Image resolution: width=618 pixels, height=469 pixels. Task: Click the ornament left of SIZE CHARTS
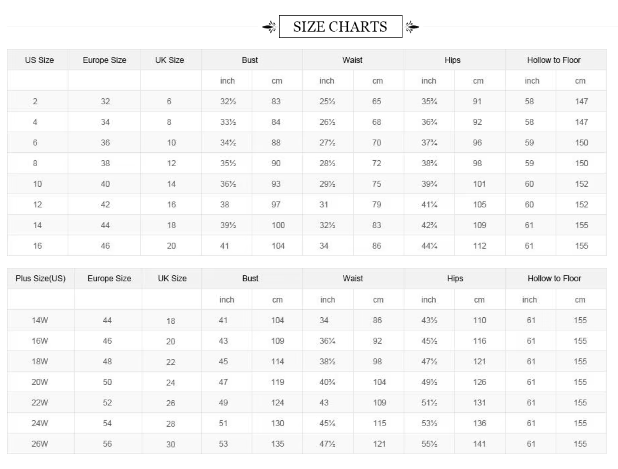click(269, 27)
